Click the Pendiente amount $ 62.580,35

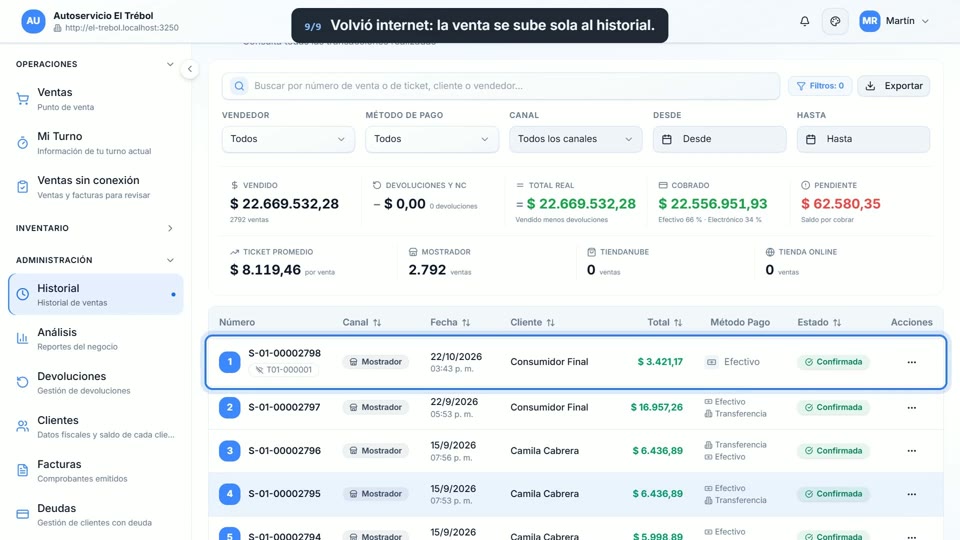pyautogui.click(x=841, y=204)
